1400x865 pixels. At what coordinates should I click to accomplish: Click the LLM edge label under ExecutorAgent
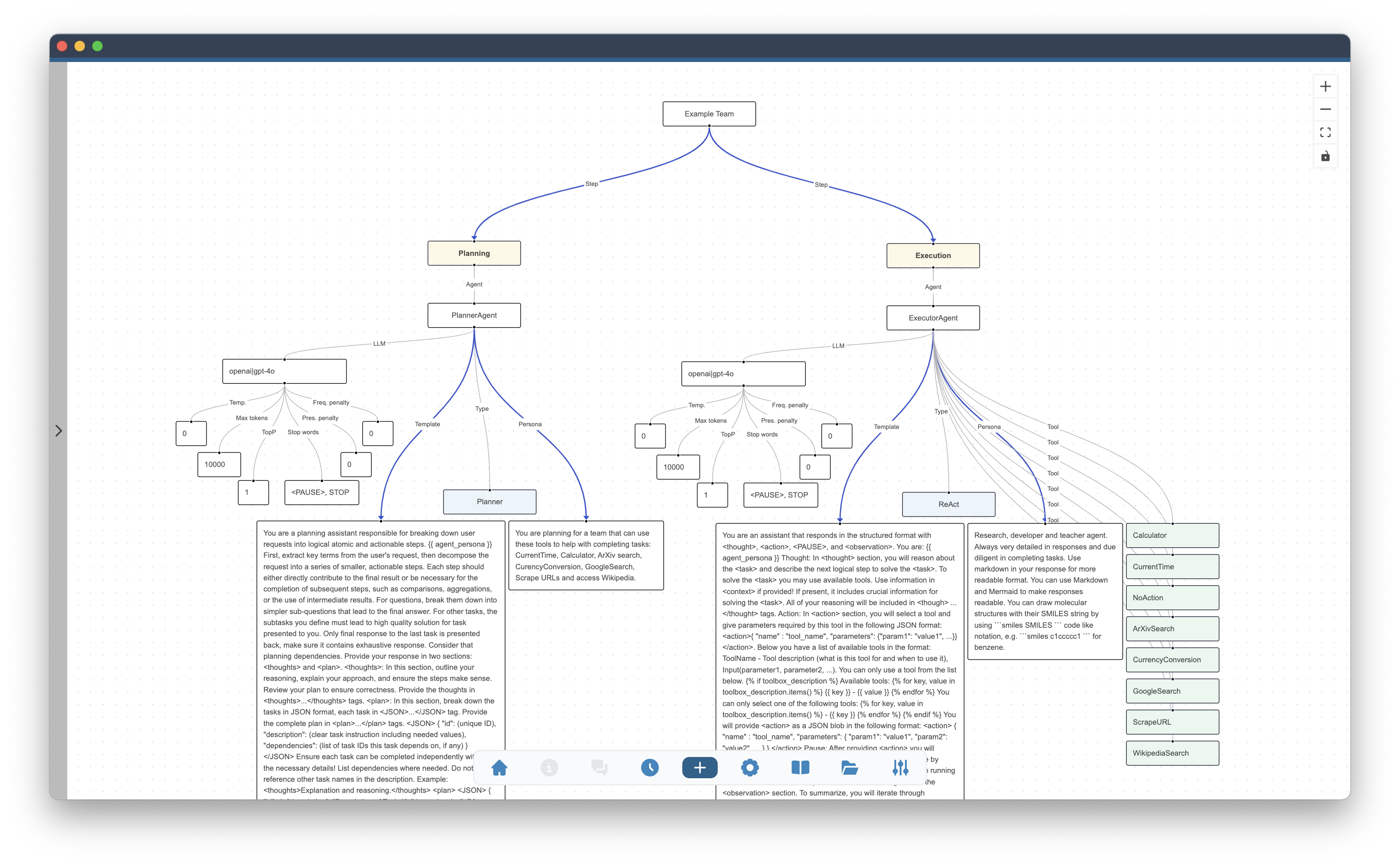[x=838, y=346]
